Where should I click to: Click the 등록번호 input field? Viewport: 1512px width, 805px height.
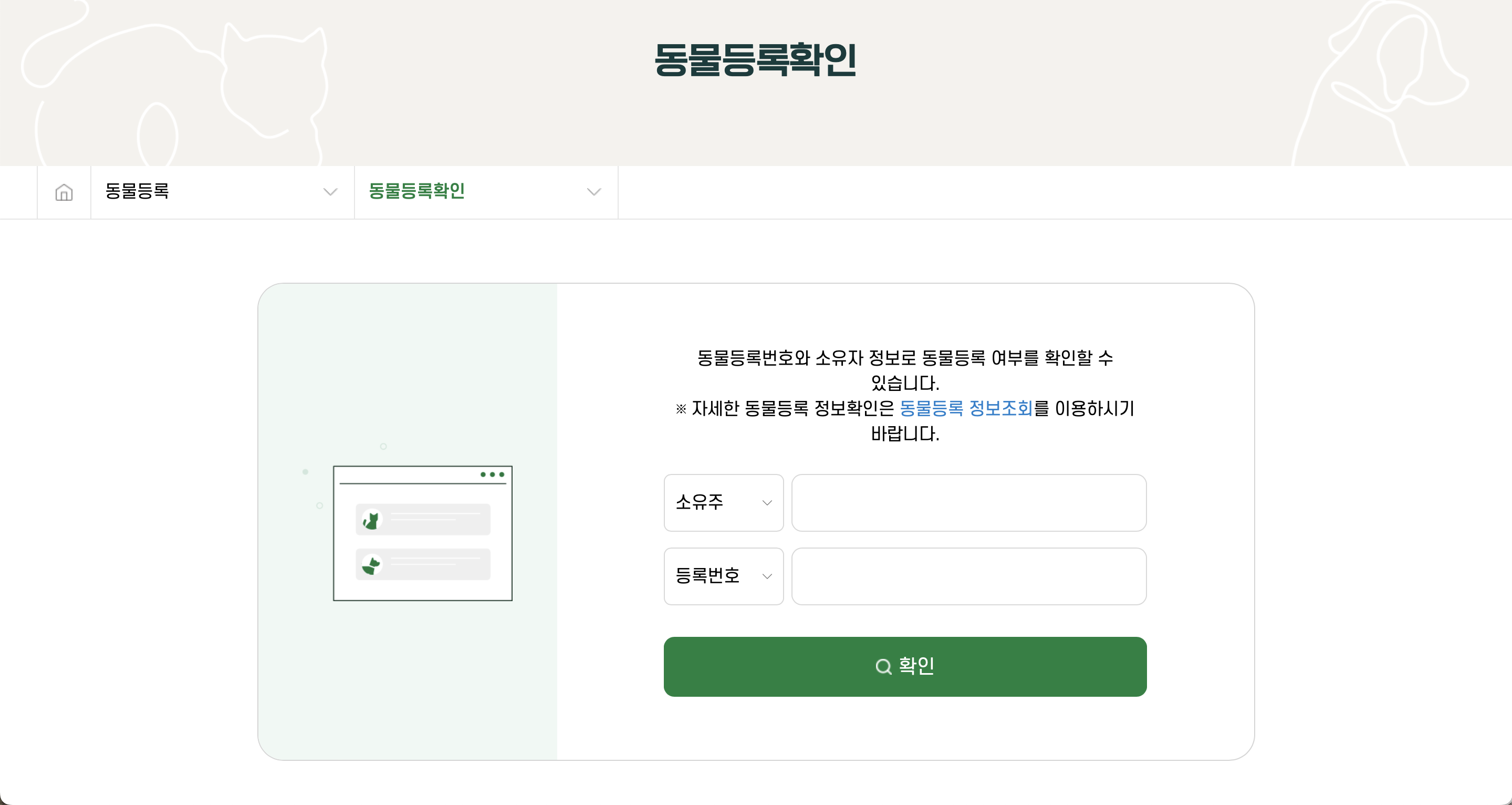(x=967, y=576)
